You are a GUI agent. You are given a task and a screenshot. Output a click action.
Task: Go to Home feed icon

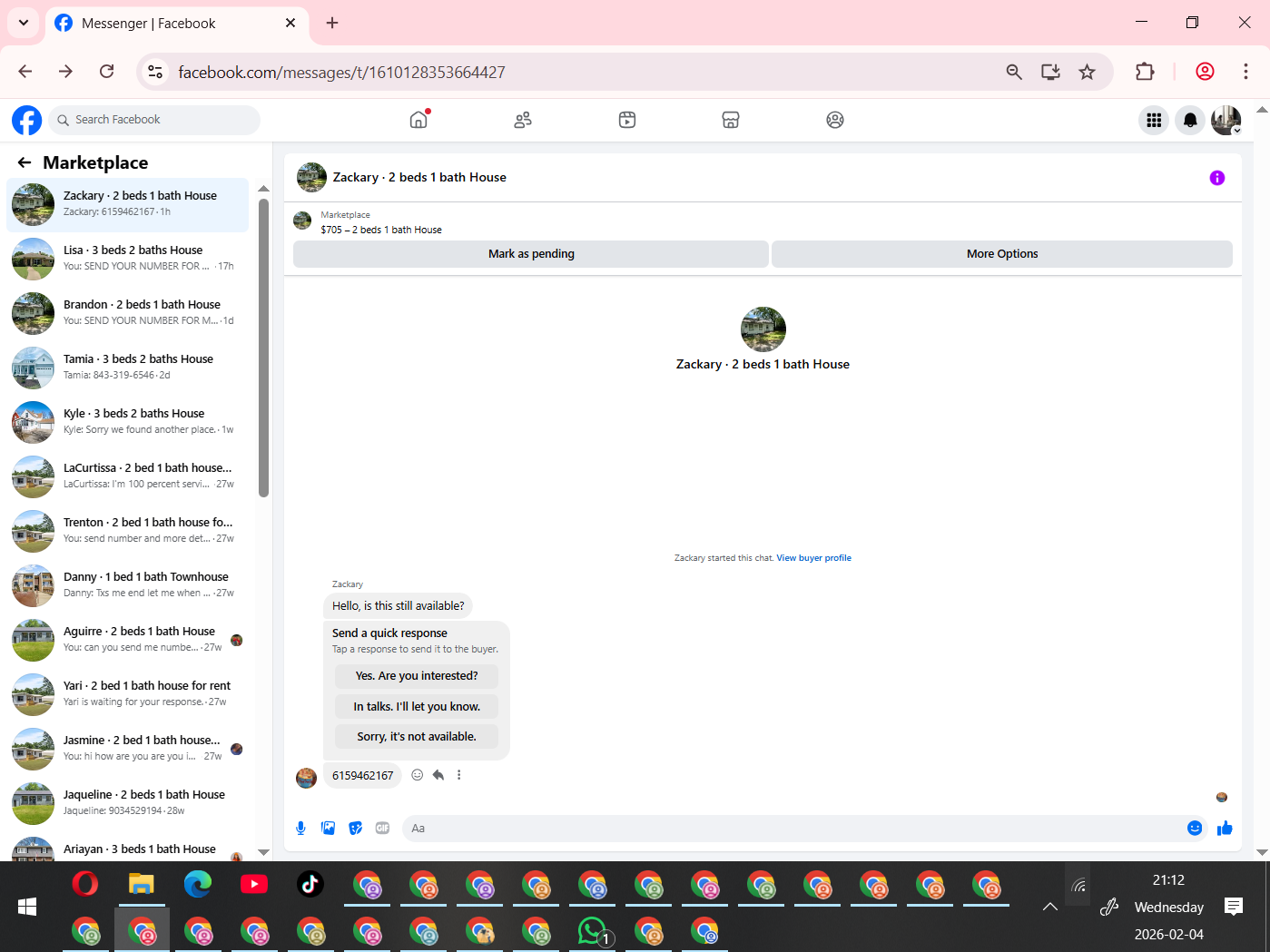[x=418, y=120]
